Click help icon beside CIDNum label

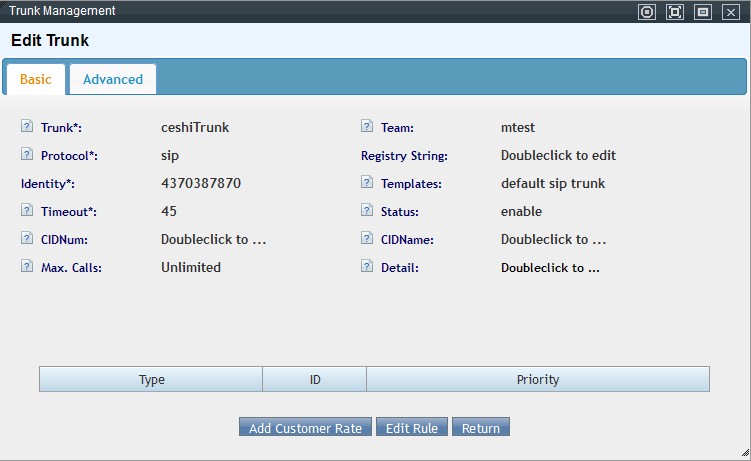(27, 240)
